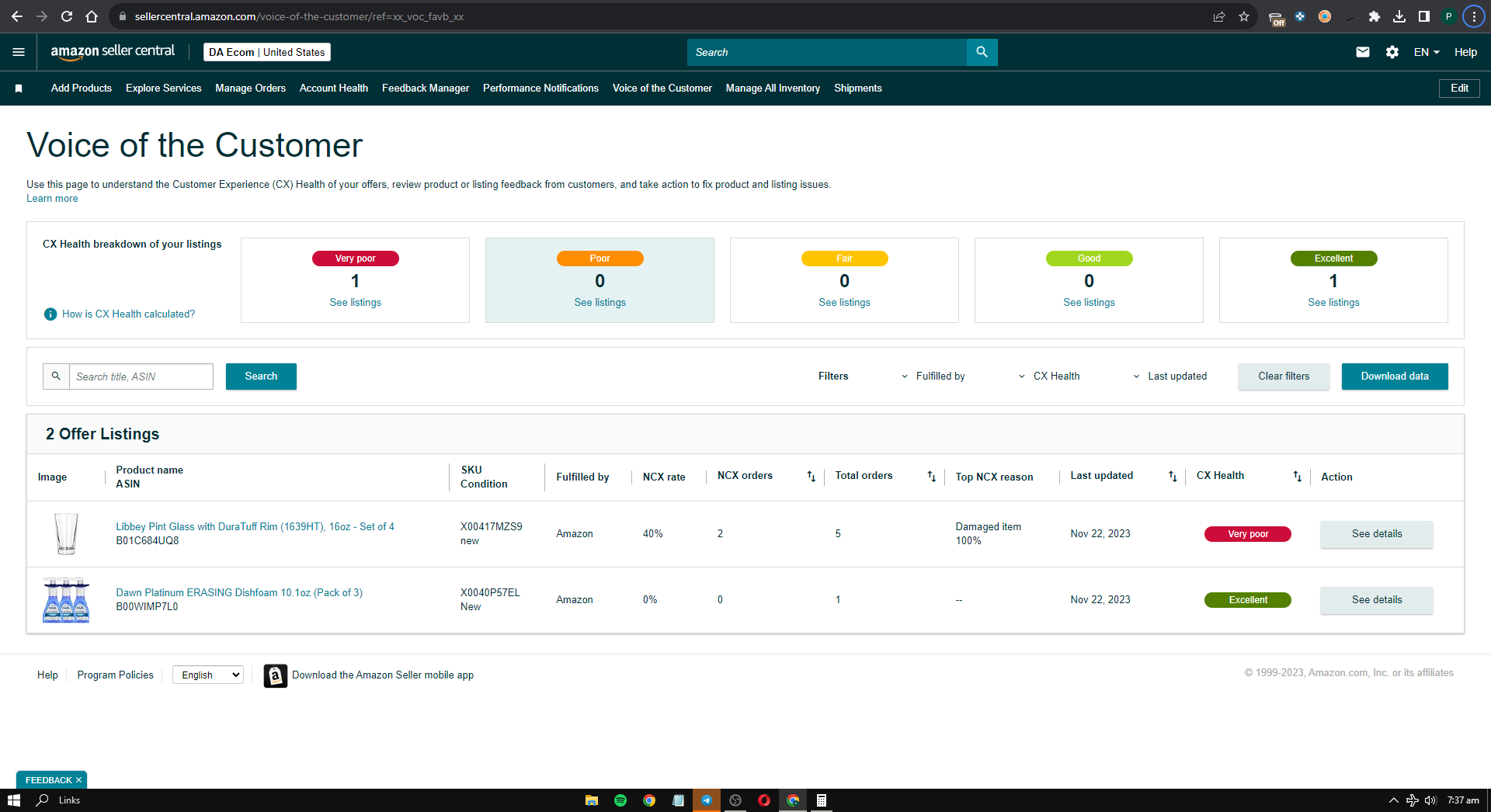
Task: Open the settings gear in Seller Central header
Action: [x=1392, y=52]
